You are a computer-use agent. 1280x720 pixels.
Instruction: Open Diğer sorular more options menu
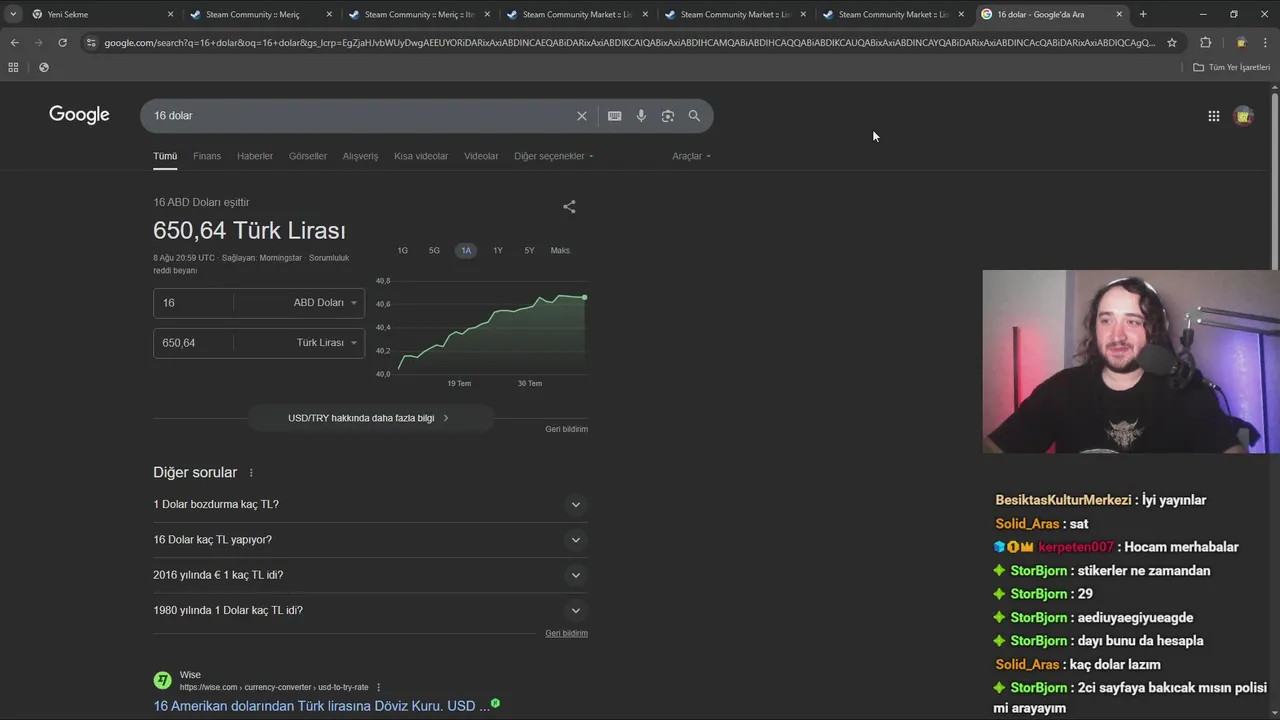251,473
